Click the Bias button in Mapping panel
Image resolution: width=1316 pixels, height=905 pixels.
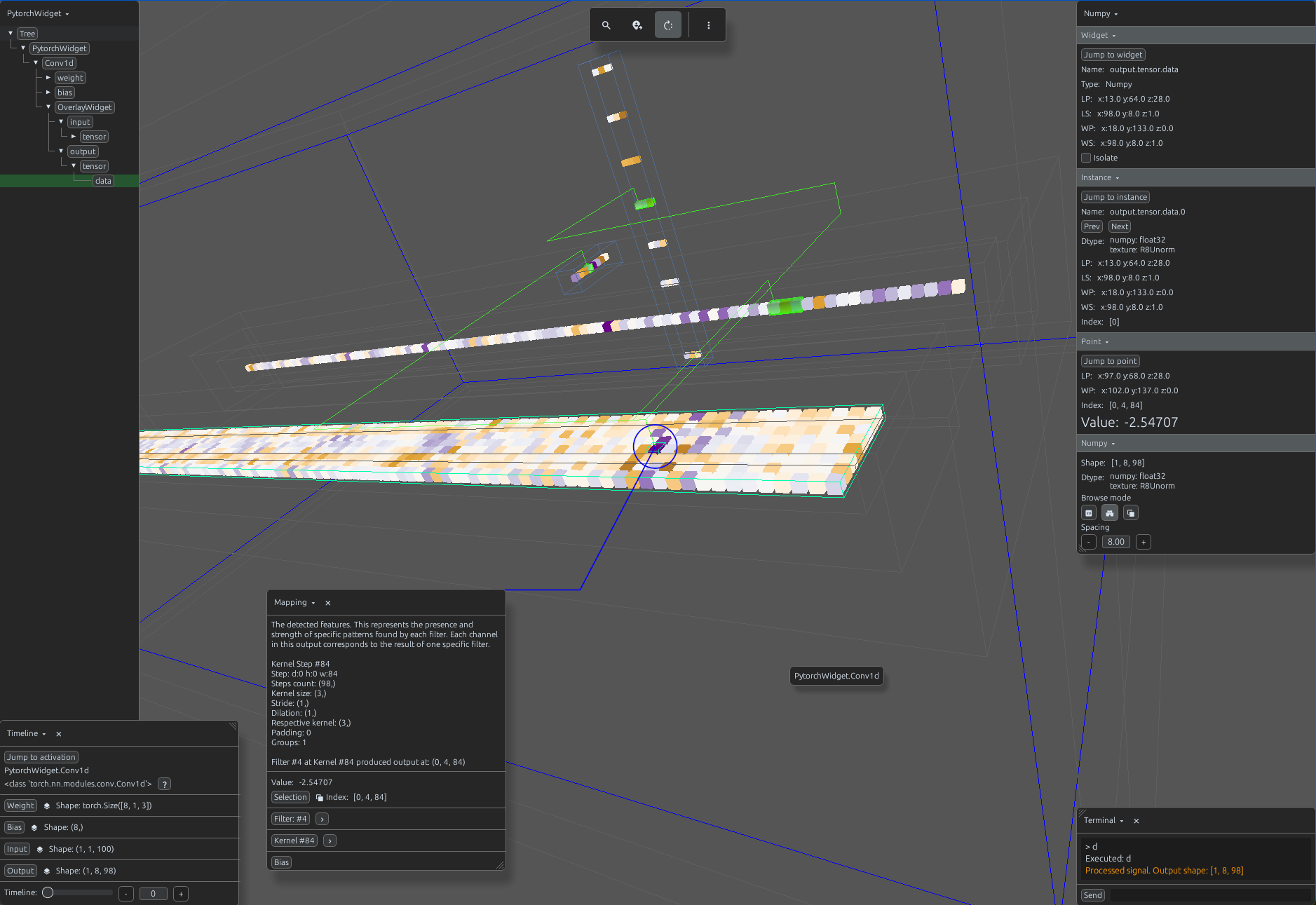[281, 862]
